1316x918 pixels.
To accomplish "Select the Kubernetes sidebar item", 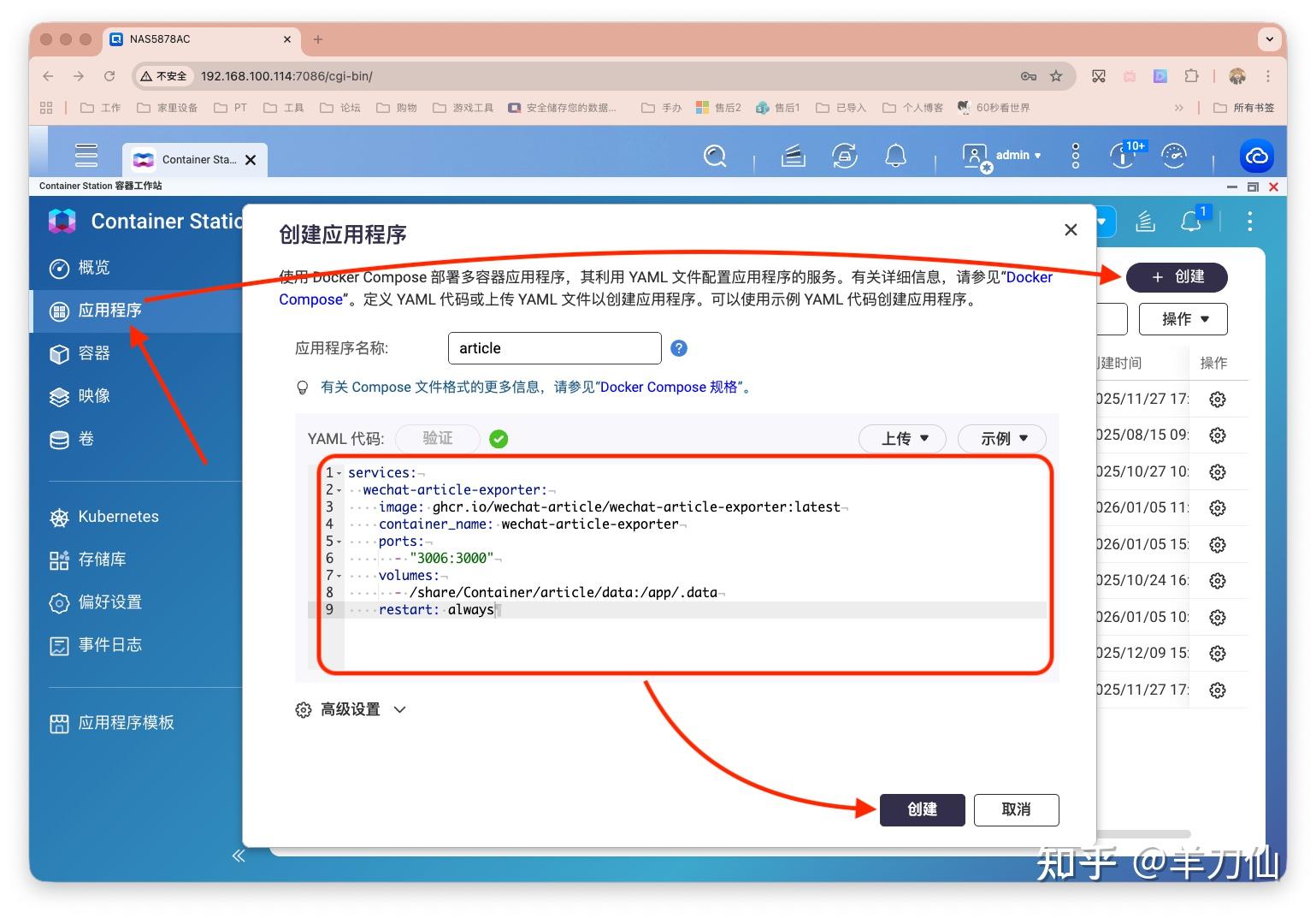I will tap(117, 517).
